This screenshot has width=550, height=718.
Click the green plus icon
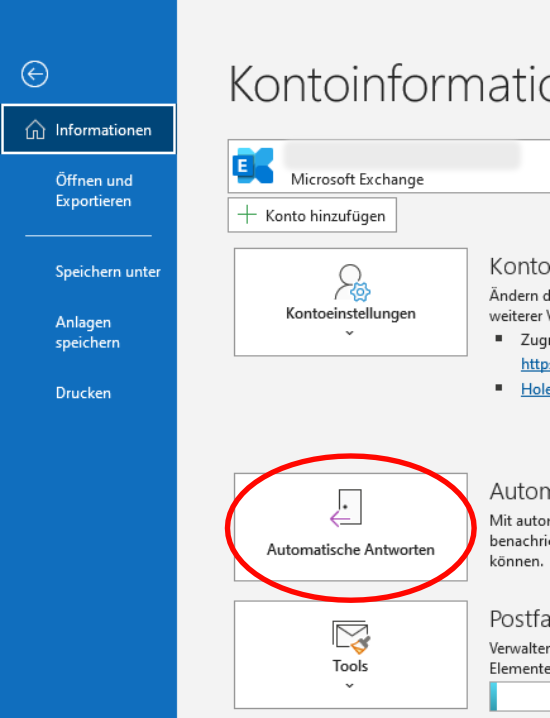tap(247, 215)
